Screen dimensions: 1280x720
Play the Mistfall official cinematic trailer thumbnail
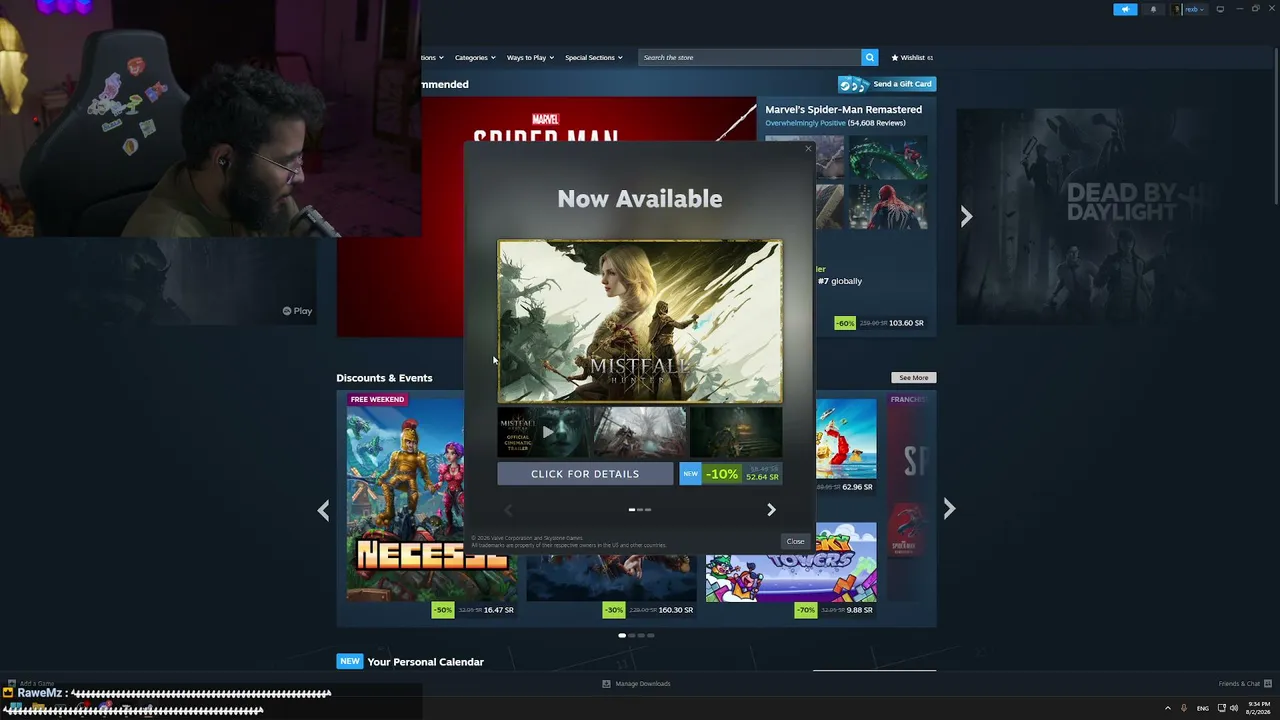point(544,432)
